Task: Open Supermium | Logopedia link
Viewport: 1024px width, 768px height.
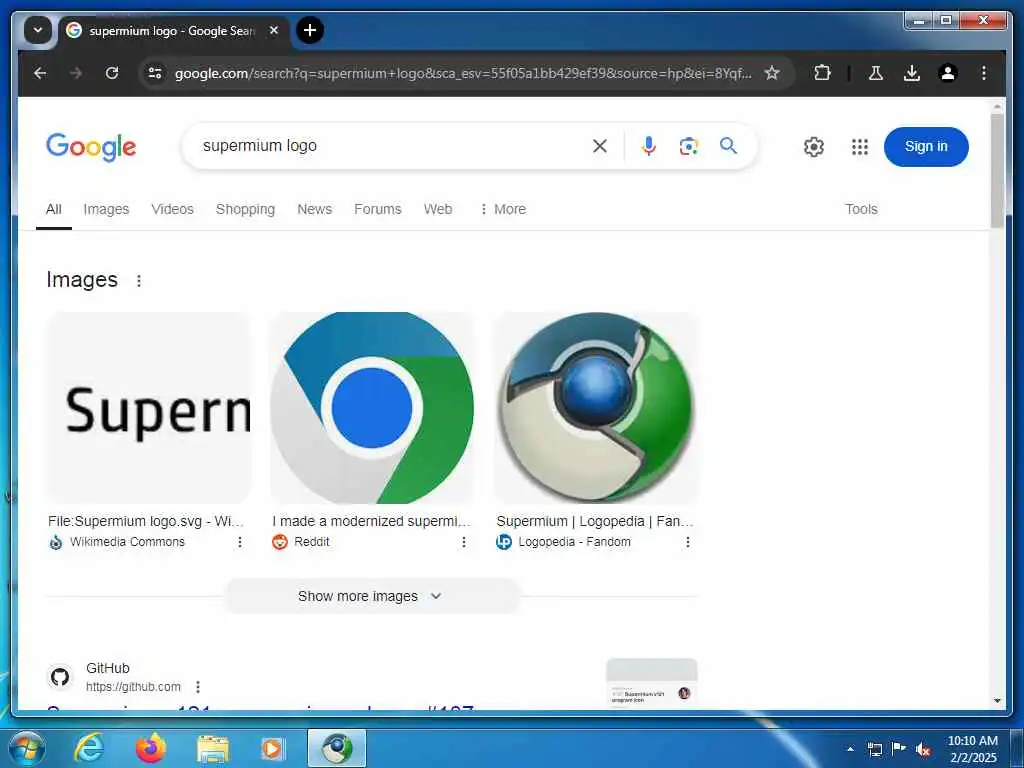Action: (595, 521)
